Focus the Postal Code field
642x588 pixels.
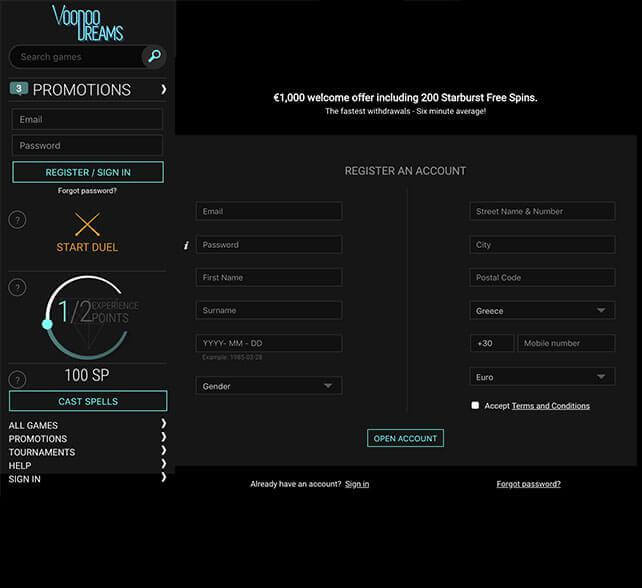tap(542, 277)
